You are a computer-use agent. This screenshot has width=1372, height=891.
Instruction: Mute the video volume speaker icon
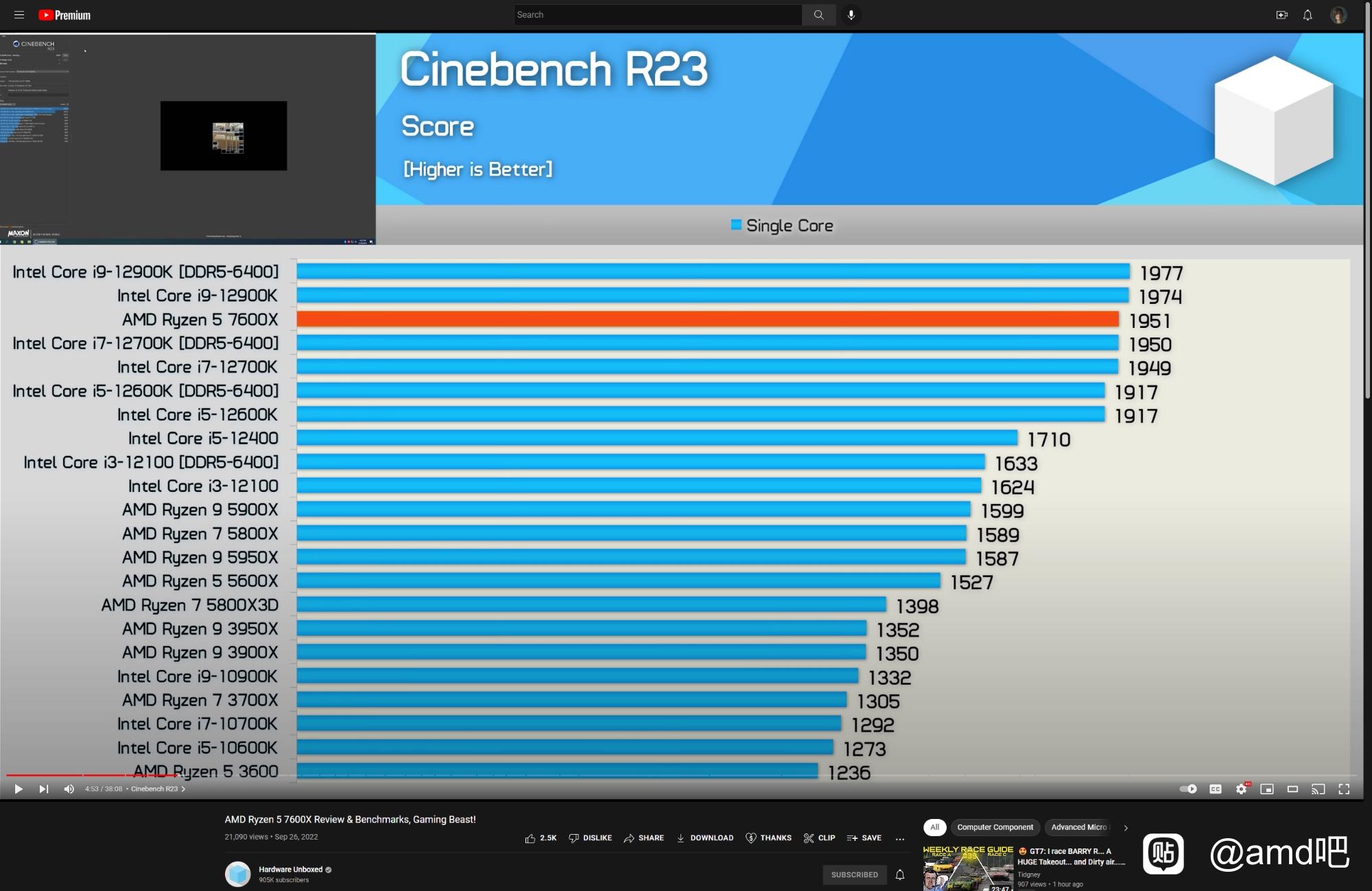coord(69,789)
